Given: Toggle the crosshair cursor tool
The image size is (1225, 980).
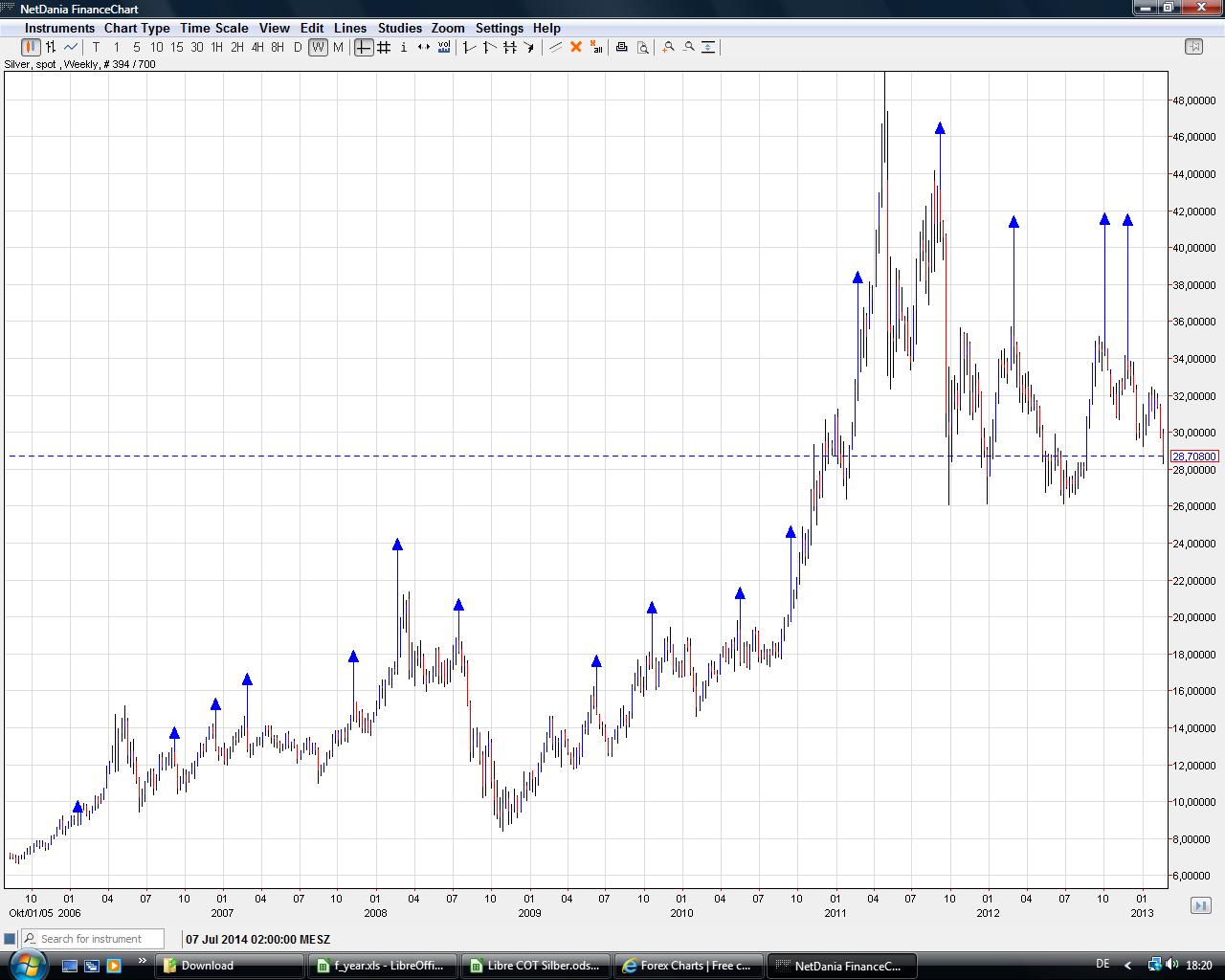Looking at the screenshot, I should [364, 47].
